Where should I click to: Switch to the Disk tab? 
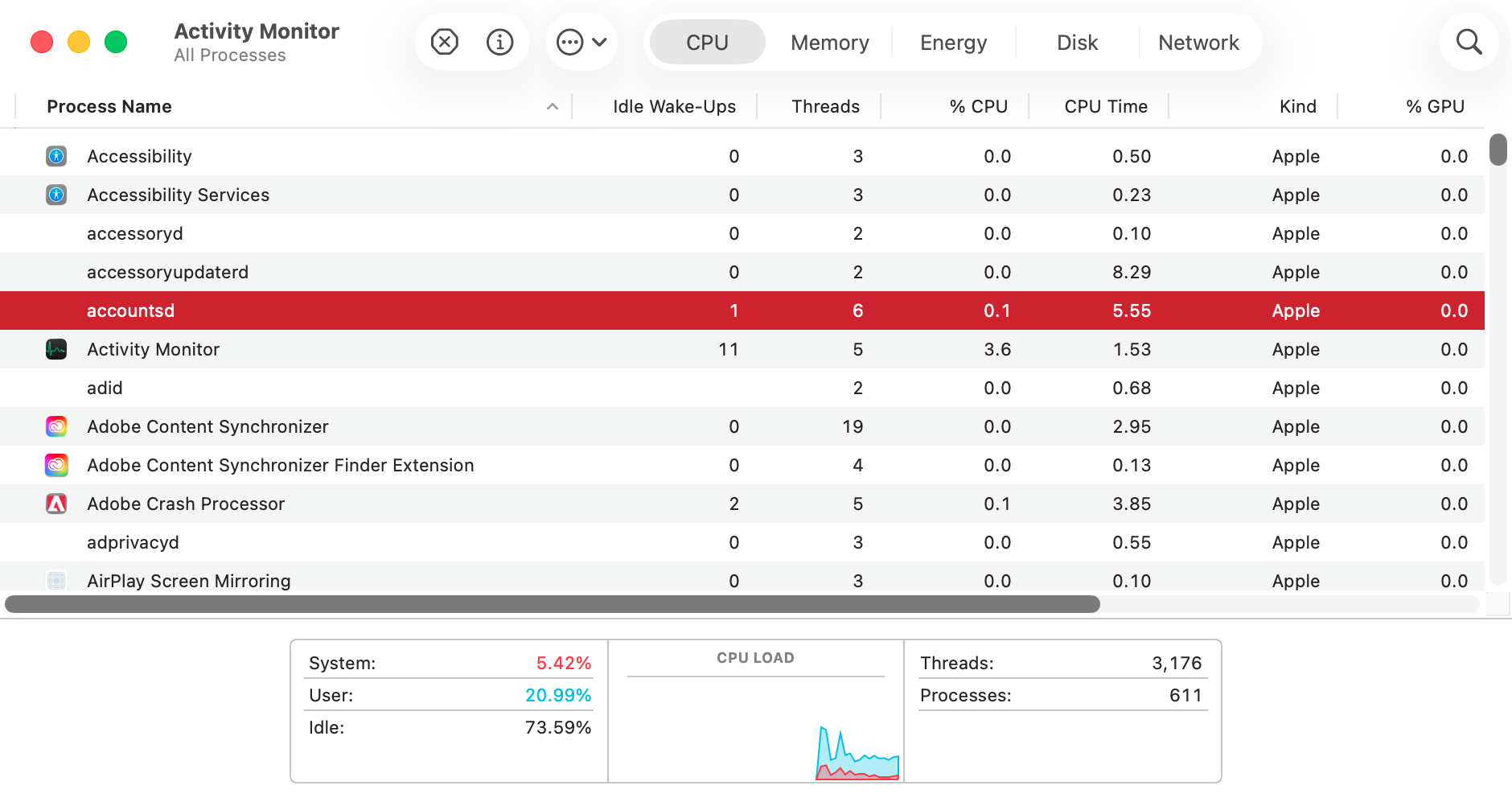tap(1077, 42)
